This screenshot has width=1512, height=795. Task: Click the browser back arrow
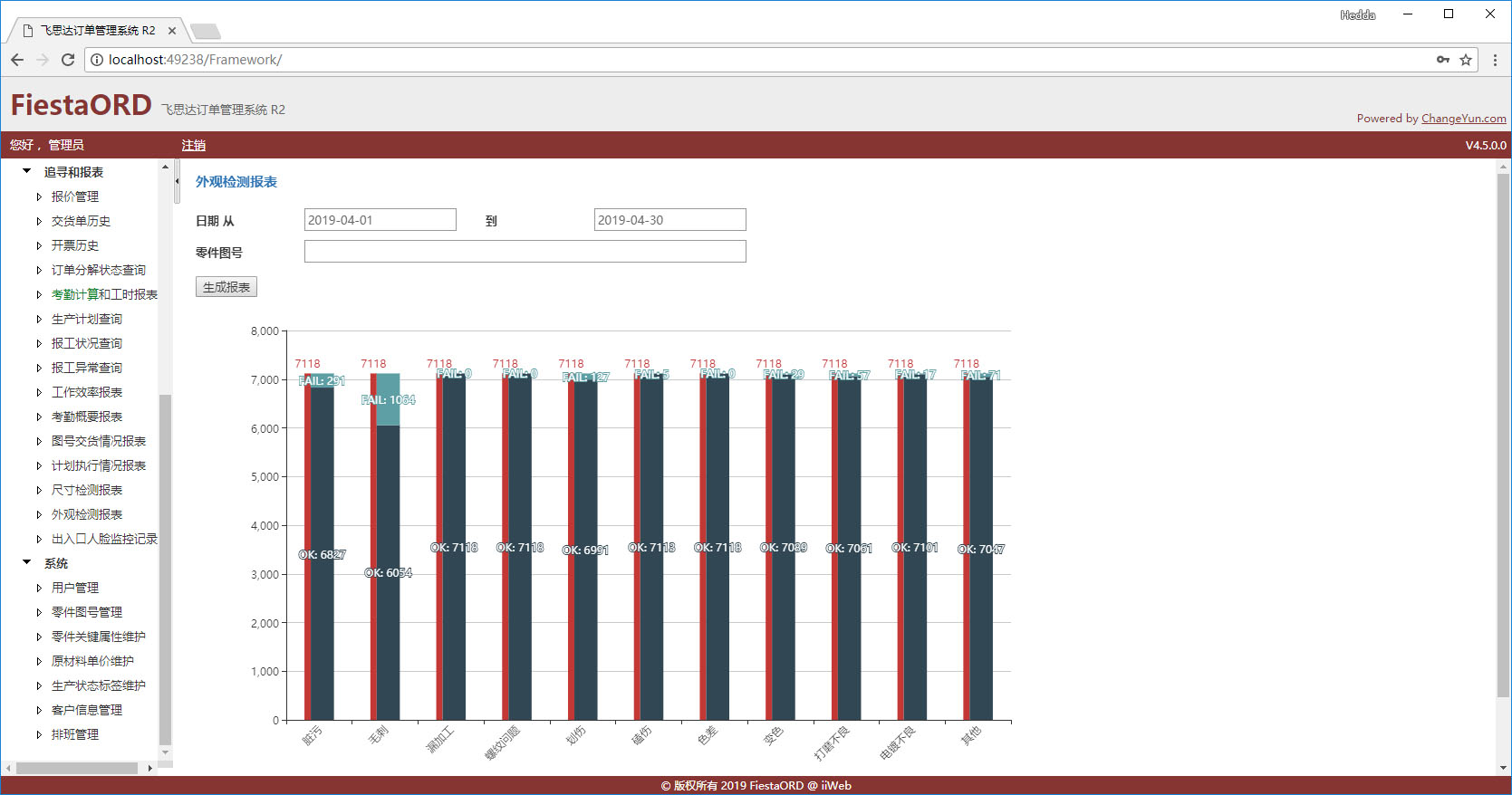coord(17,60)
